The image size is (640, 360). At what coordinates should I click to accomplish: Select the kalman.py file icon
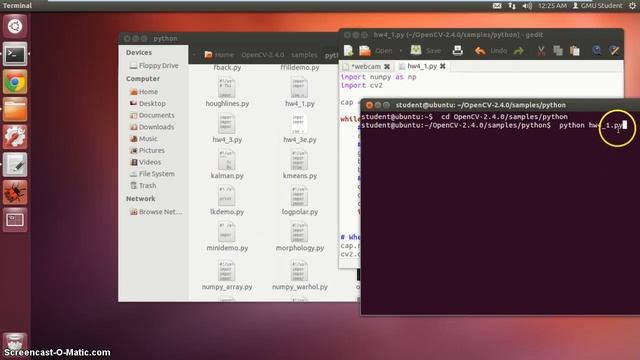coord(227,160)
